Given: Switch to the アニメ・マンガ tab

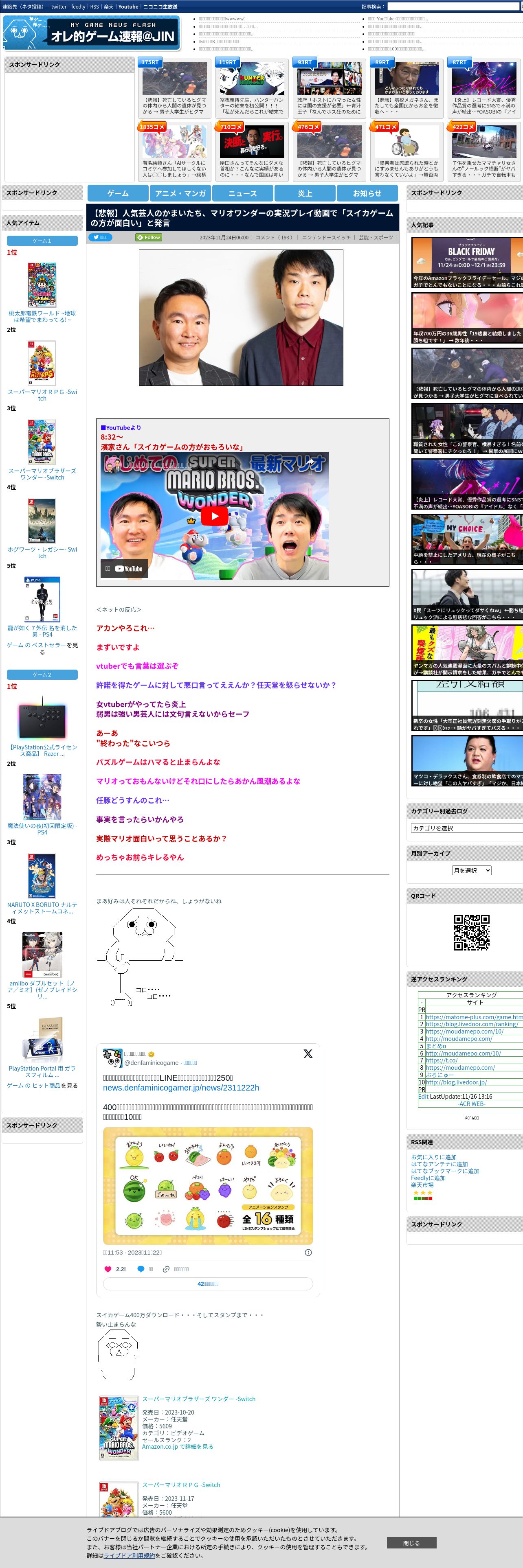Looking at the screenshot, I should click(180, 193).
